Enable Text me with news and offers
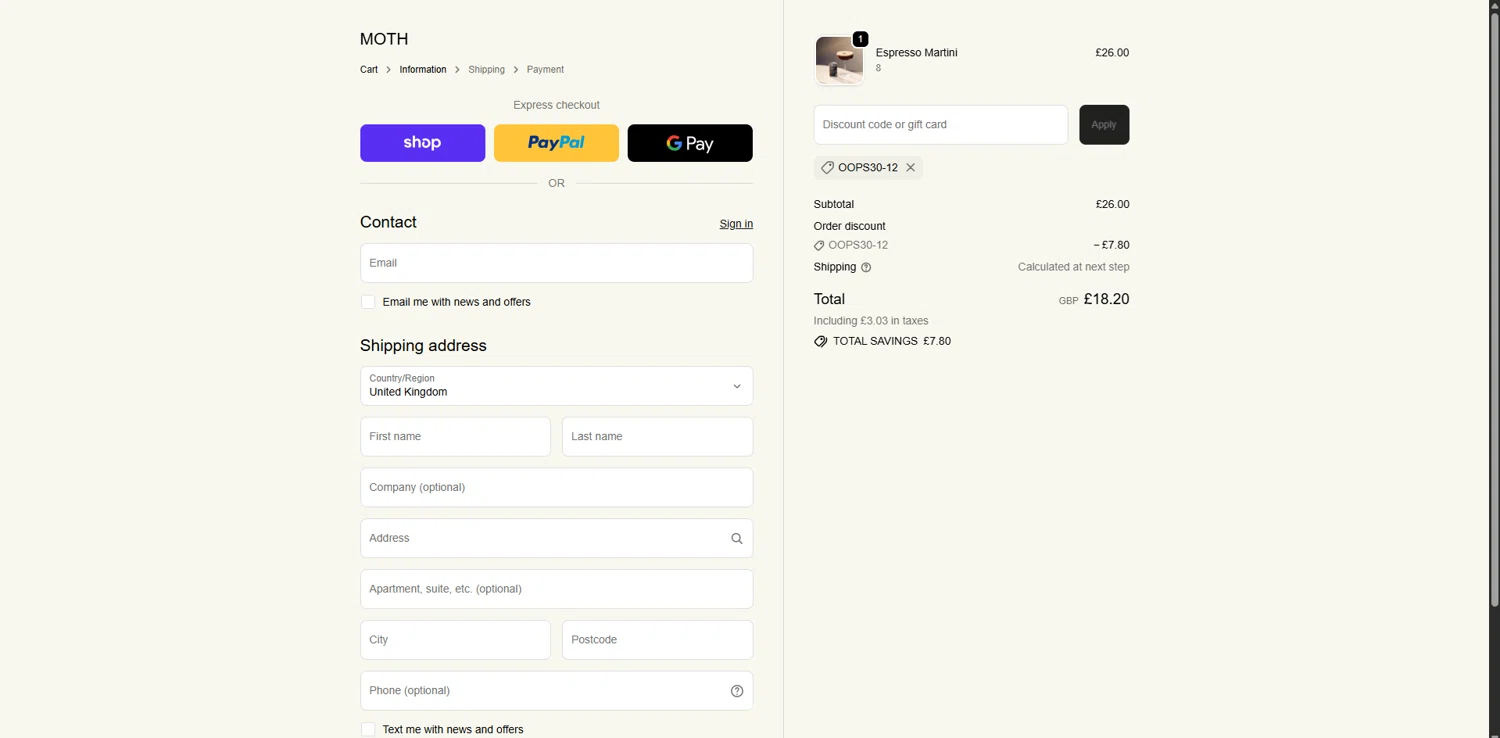 [368, 730]
